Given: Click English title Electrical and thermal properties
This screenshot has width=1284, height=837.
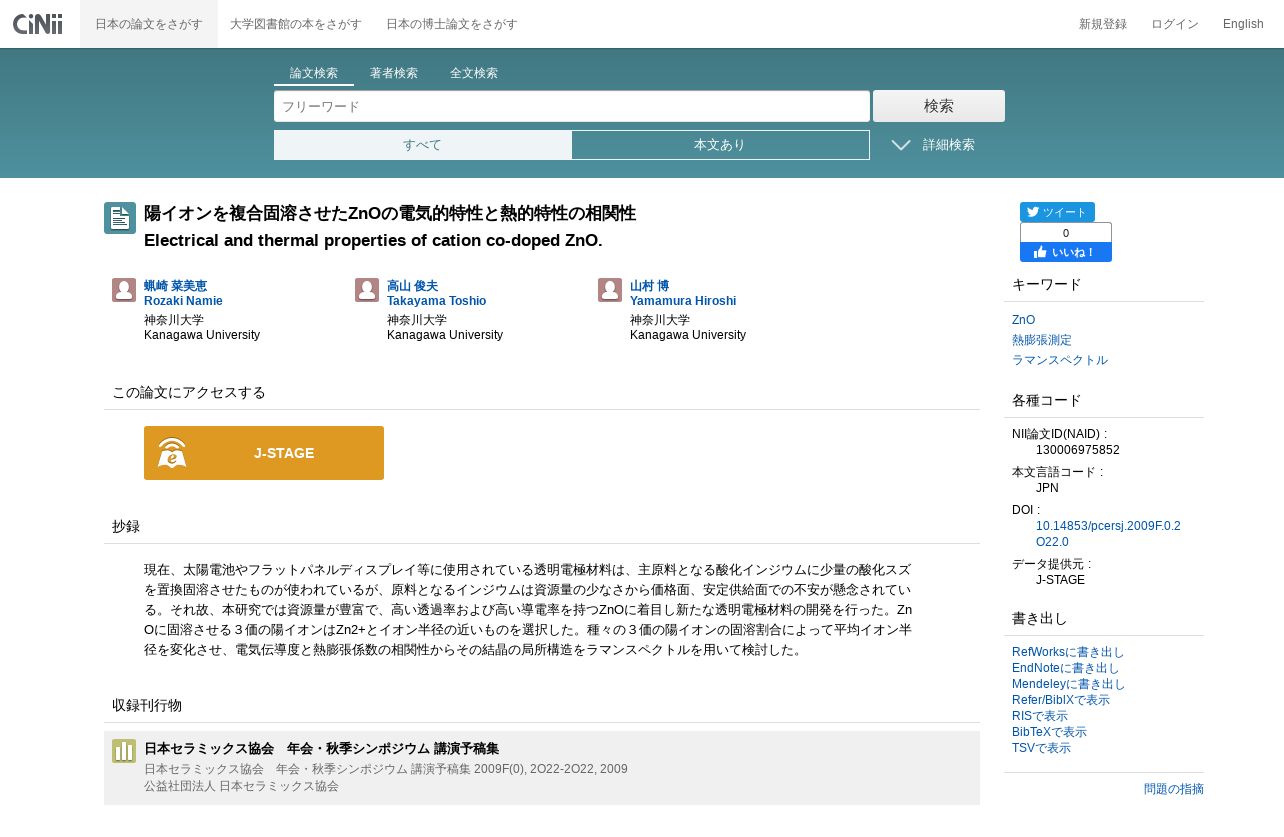Looking at the screenshot, I should point(373,240).
